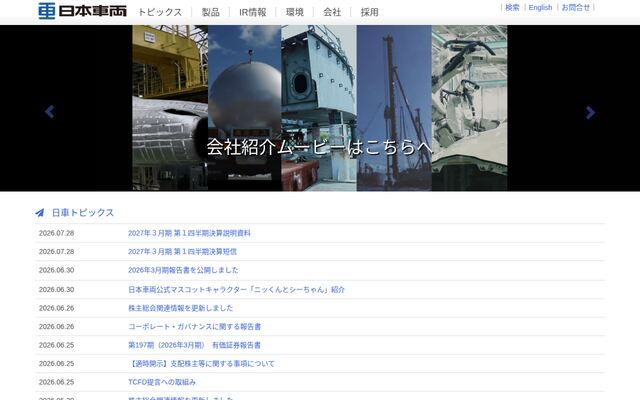Open 2026年3月期報告書を公開しました
Screen dimensions: 640x400
(183, 270)
